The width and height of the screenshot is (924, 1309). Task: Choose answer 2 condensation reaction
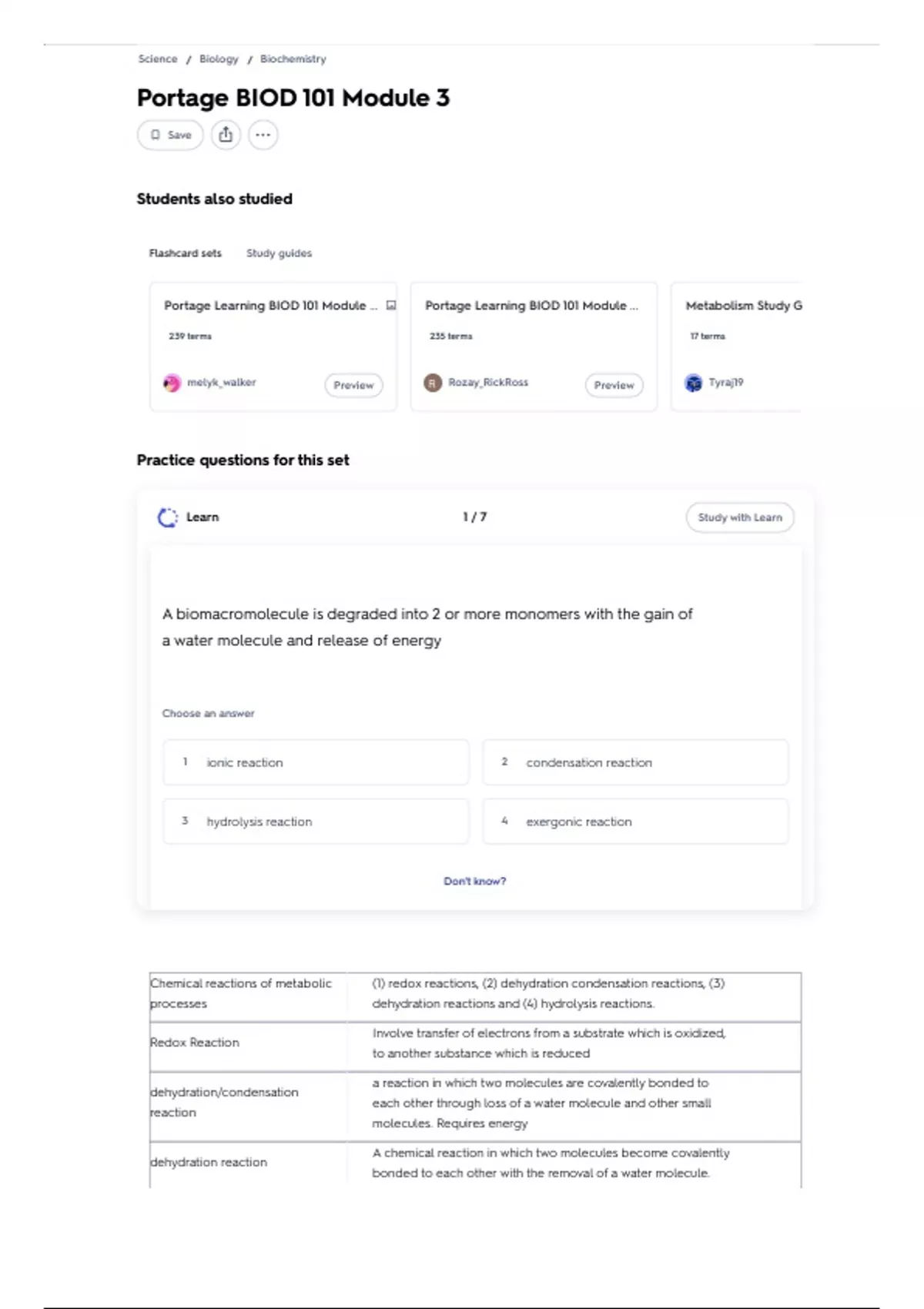(635, 762)
